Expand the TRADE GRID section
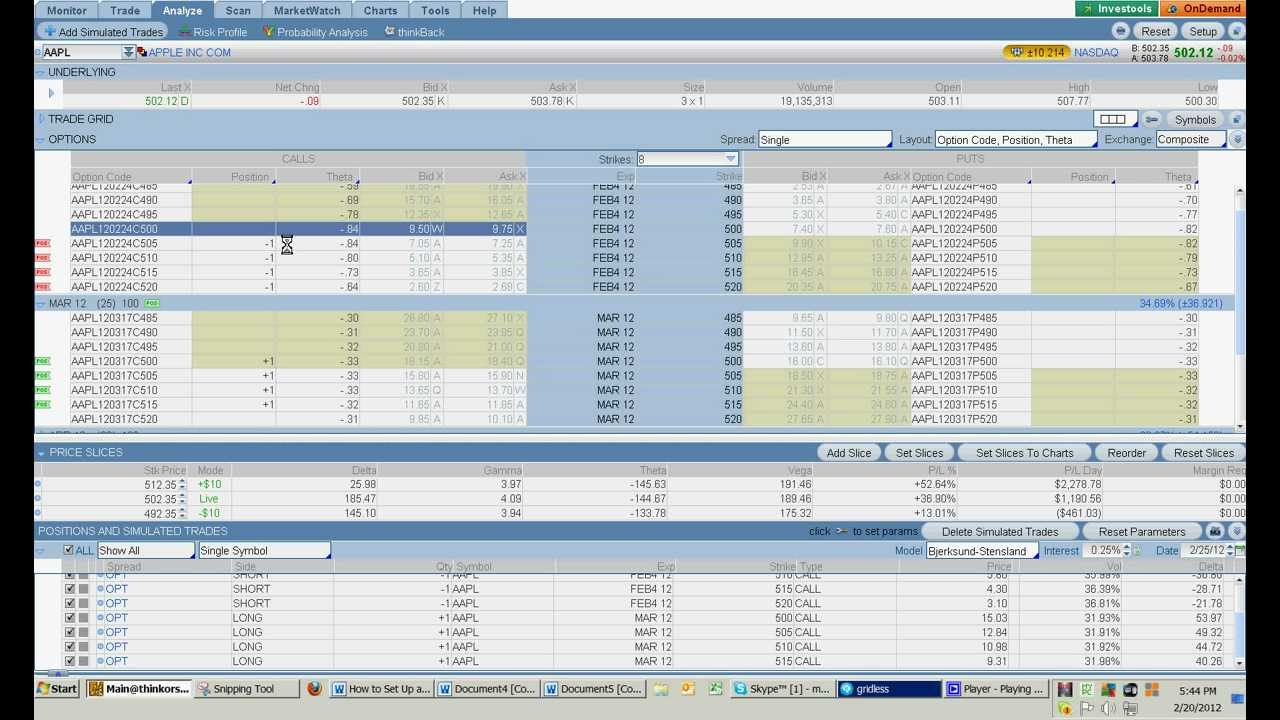 (x=41, y=119)
